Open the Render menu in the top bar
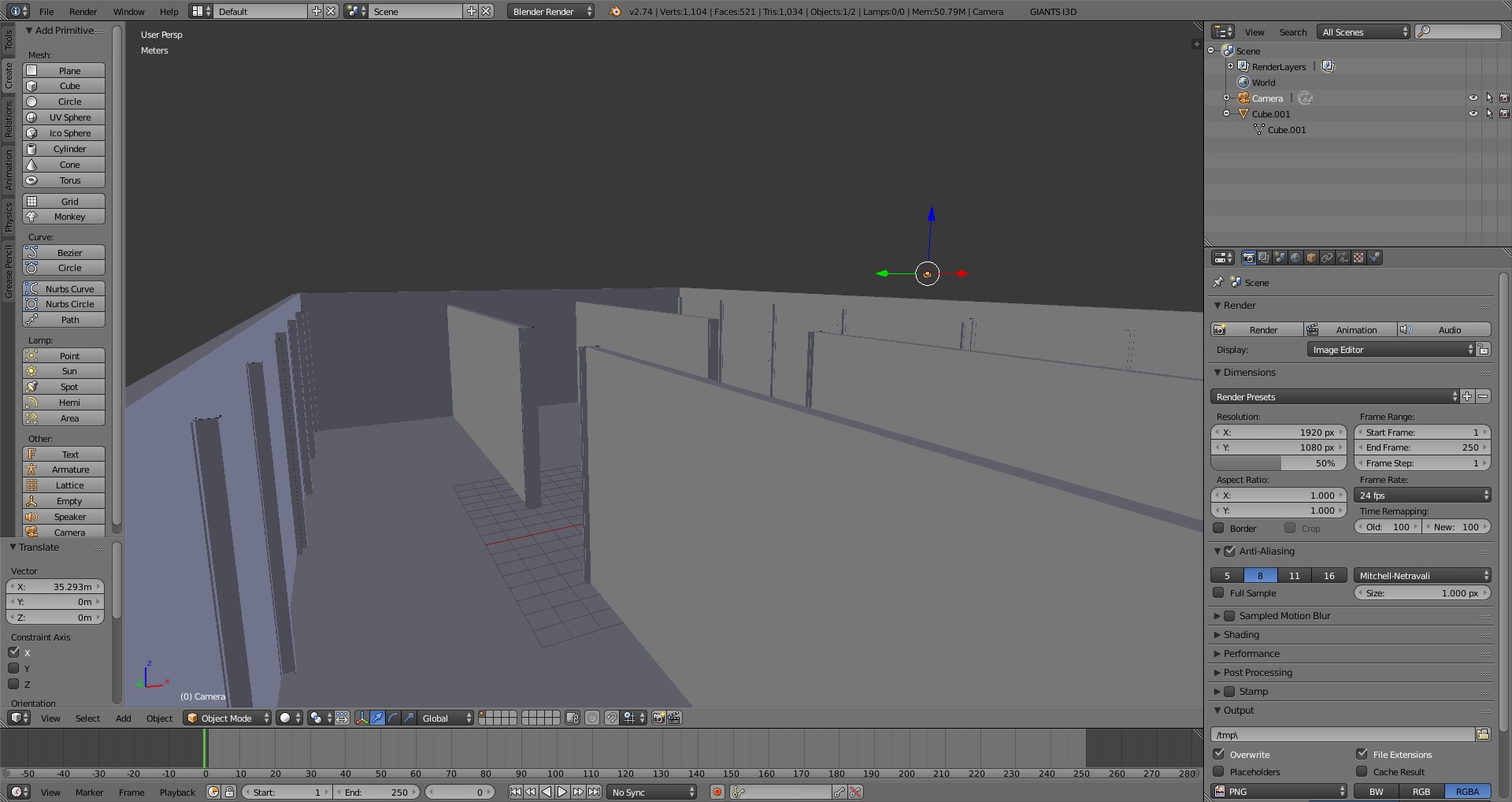1512x802 pixels. click(83, 11)
